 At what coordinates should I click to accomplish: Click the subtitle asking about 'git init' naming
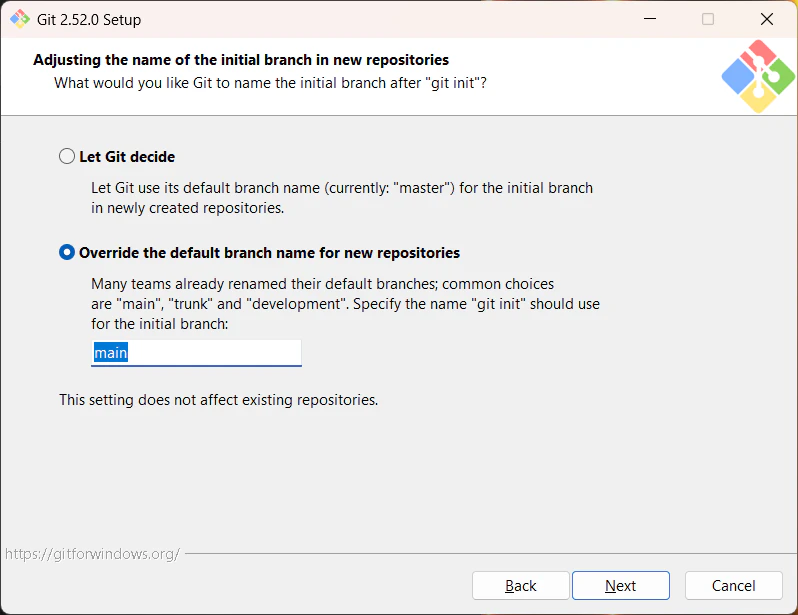[x=270, y=83]
